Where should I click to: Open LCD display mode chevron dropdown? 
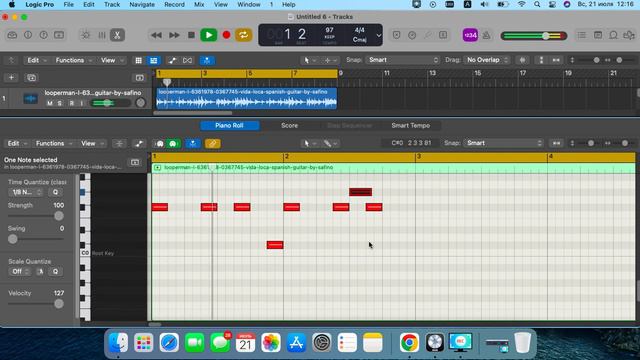(379, 36)
